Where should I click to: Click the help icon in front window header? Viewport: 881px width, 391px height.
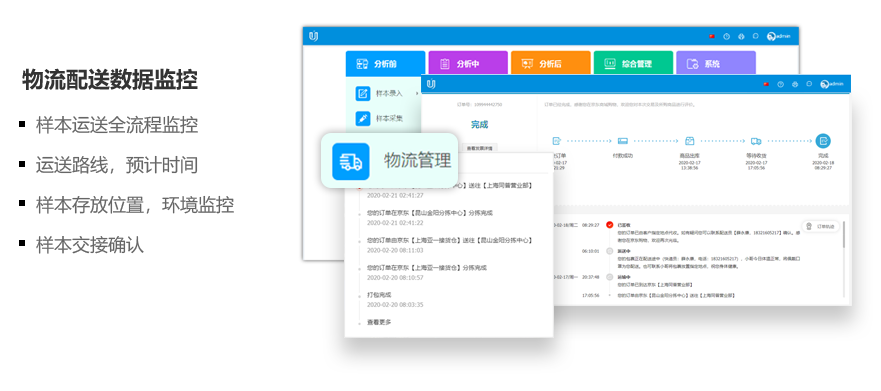coord(780,84)
